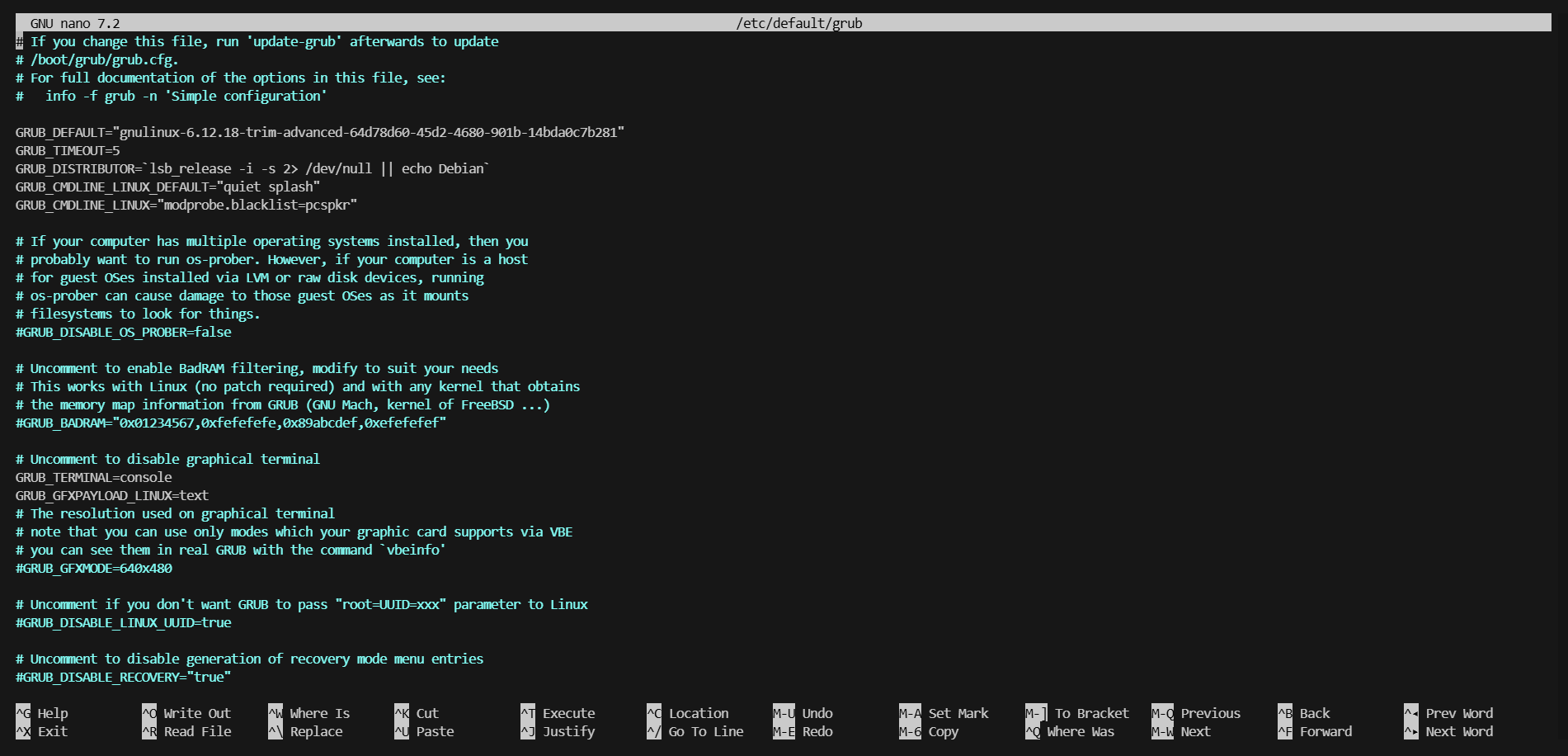Click the M-W Next shortcut
1568x756 pixels.
pyautogui.click(x=1181, y=731)
